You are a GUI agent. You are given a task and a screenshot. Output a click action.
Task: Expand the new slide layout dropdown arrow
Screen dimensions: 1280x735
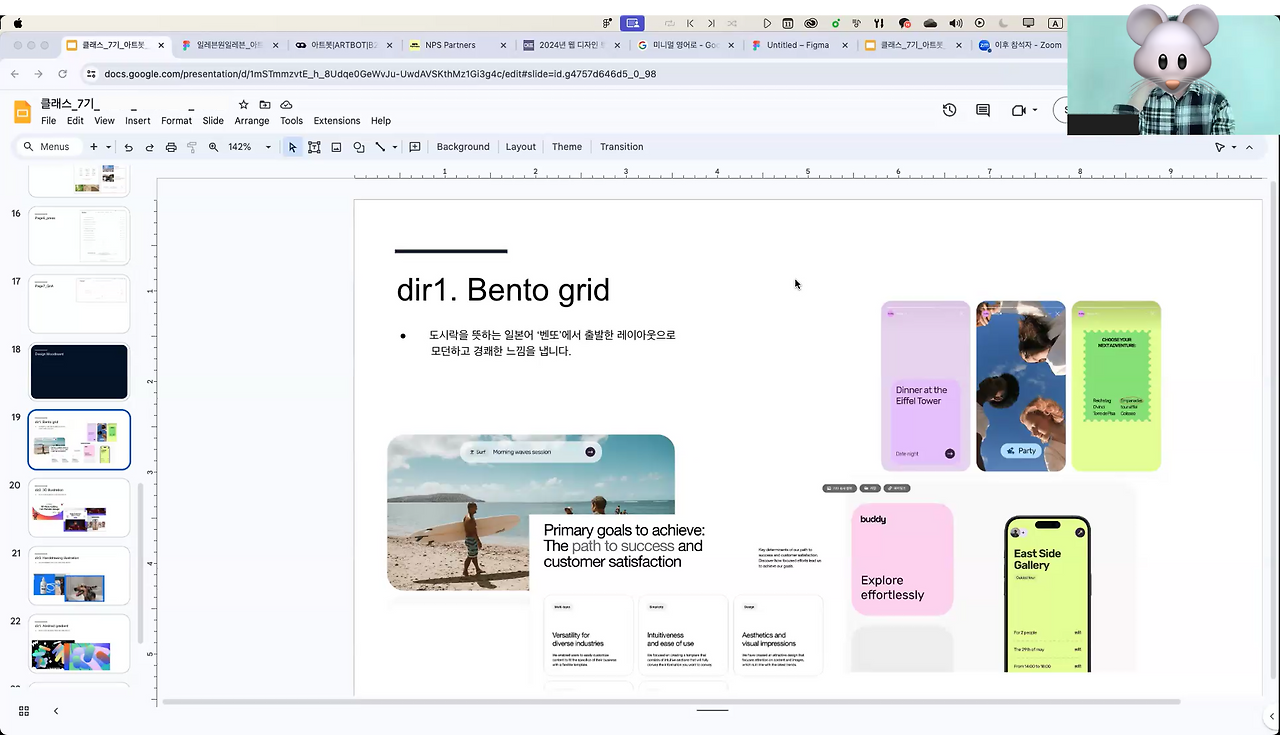(x=108, y=147)
